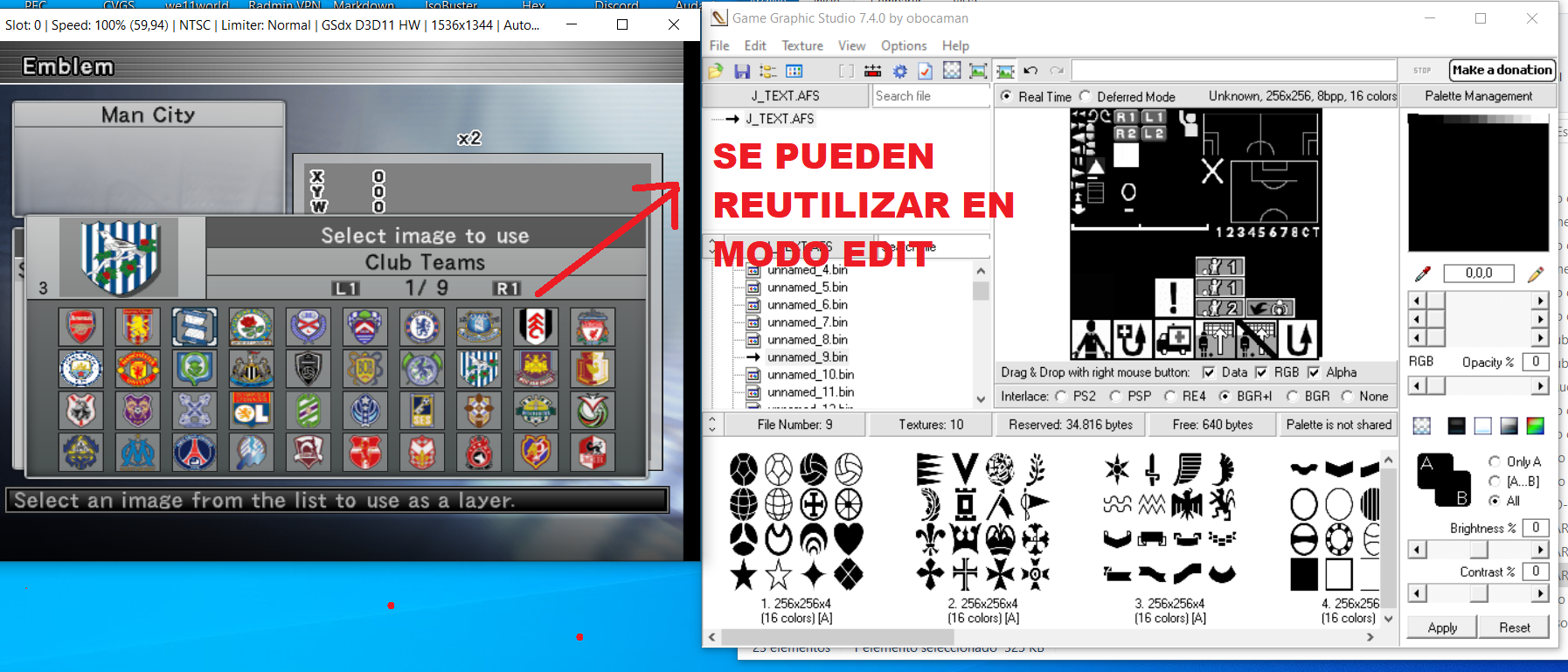Click the Apply button
This screenshot has height=672, width=1568.
[1442, 627]
